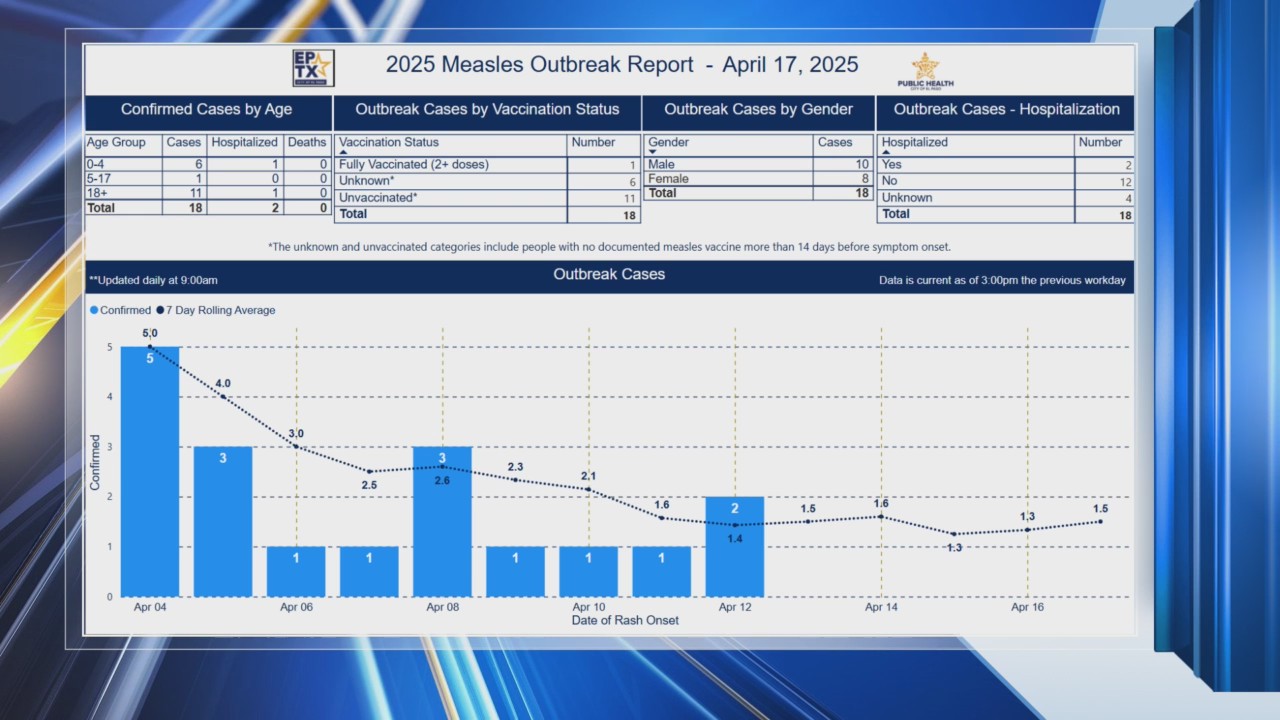Select the Confirmed legend marker
The width and height of the screenshot is (1280, 720).
pyautogui.click(x=95, y=310)
